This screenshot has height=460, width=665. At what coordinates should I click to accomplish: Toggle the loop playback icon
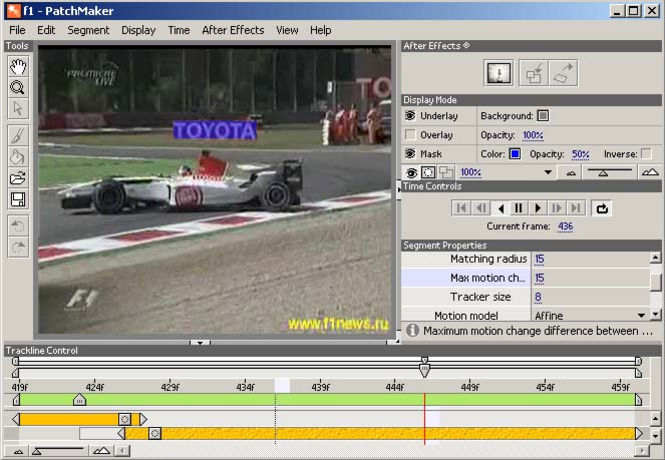(602, 208)
